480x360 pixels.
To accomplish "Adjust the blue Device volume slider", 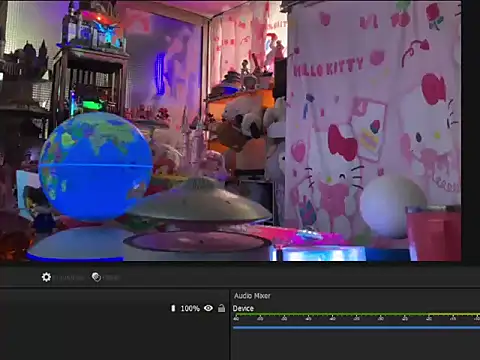I will [x=356, y=328].
